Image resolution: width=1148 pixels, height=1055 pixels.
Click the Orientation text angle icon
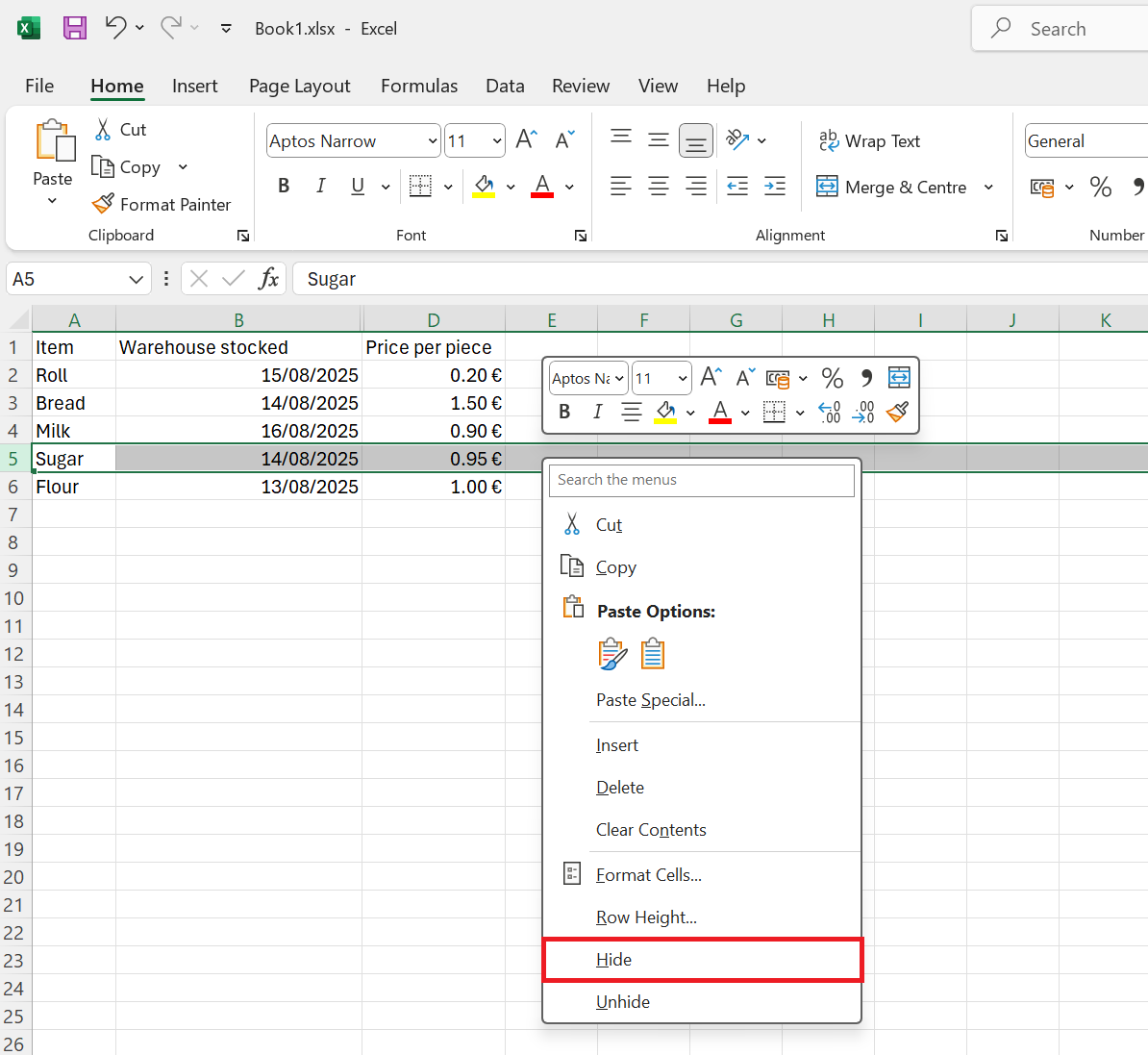coord(737,139)
